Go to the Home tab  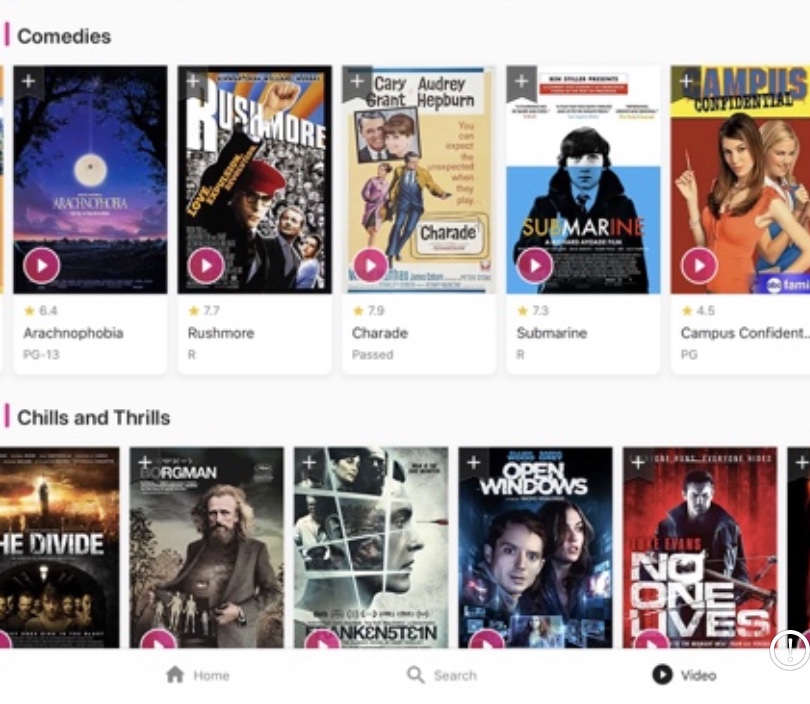198,675
